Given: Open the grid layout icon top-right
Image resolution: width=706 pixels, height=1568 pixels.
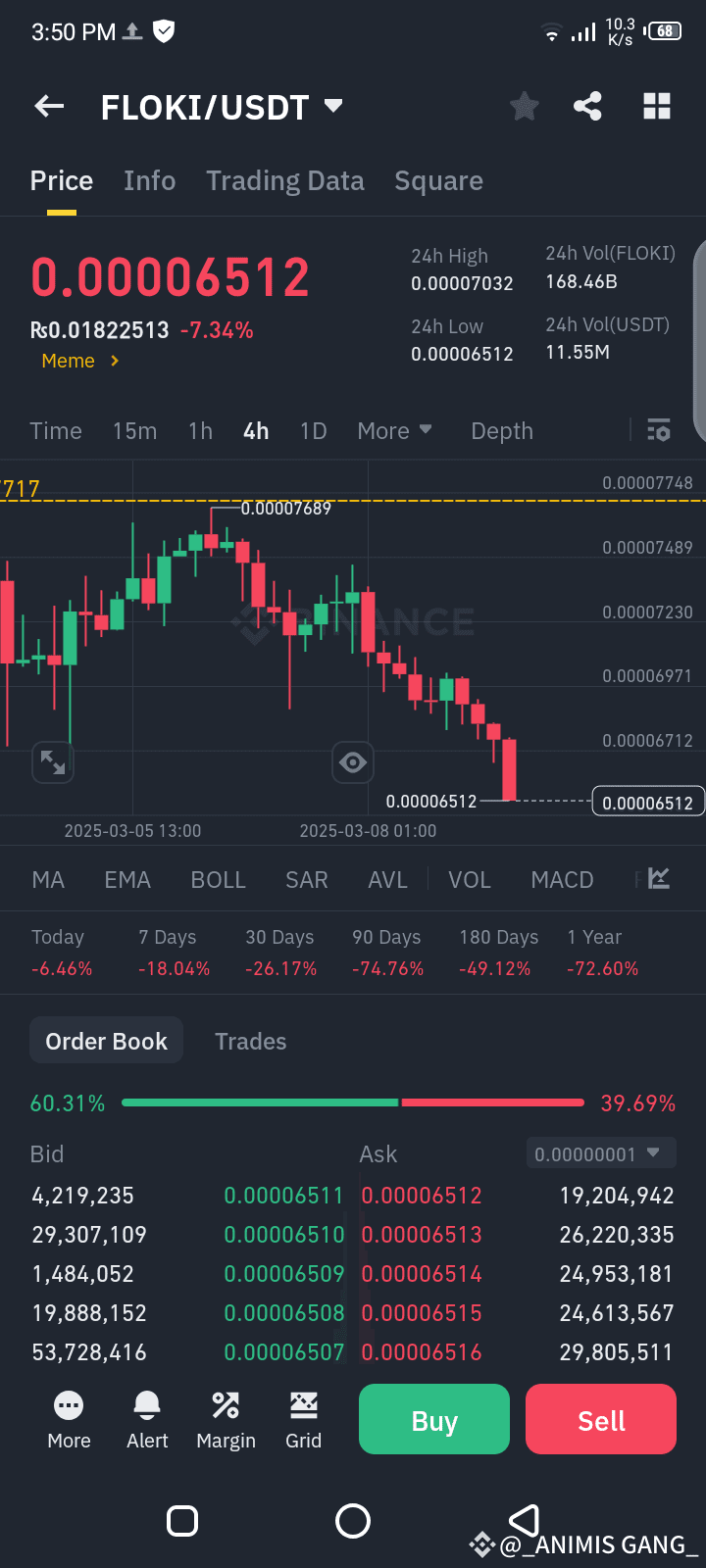Looking at the screenshot, I should (x=657, y=106).
